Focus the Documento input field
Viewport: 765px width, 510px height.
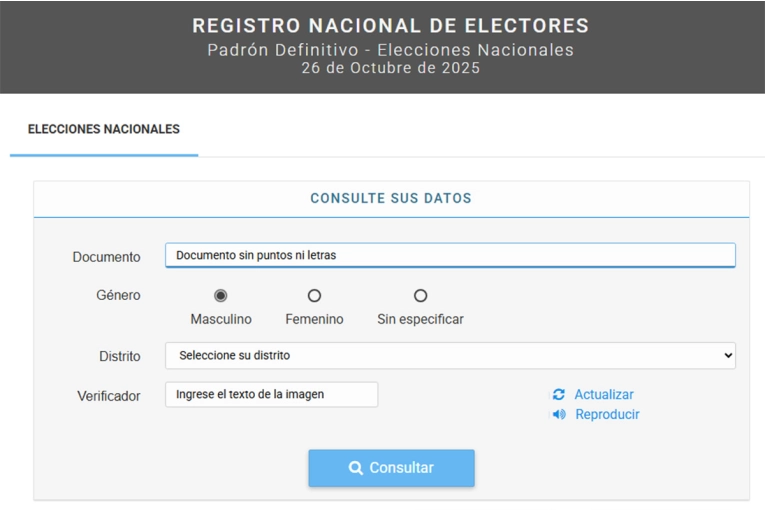450,256
